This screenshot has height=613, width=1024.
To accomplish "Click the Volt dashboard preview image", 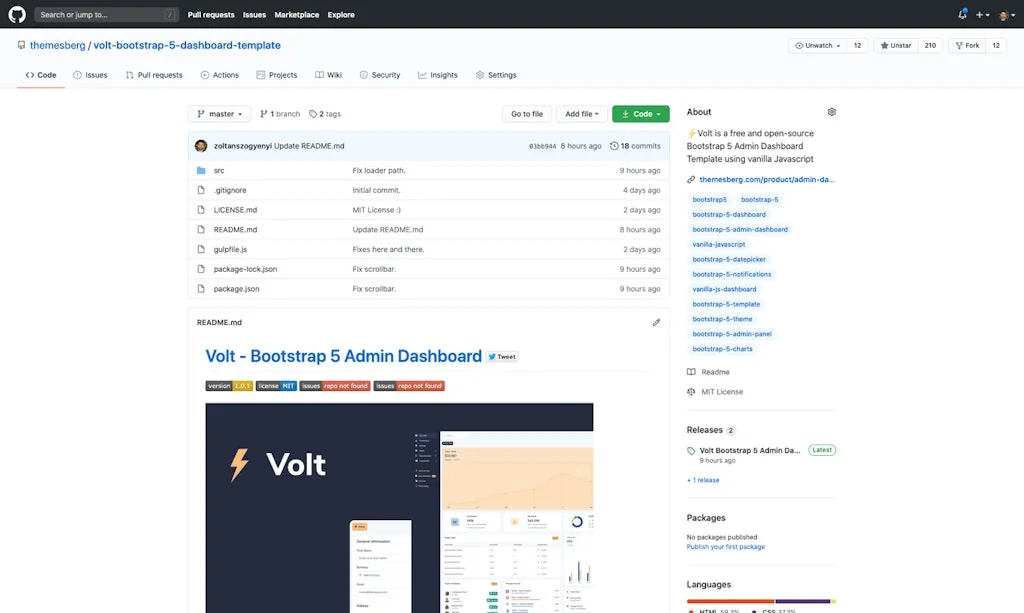I will pos(399,508).
